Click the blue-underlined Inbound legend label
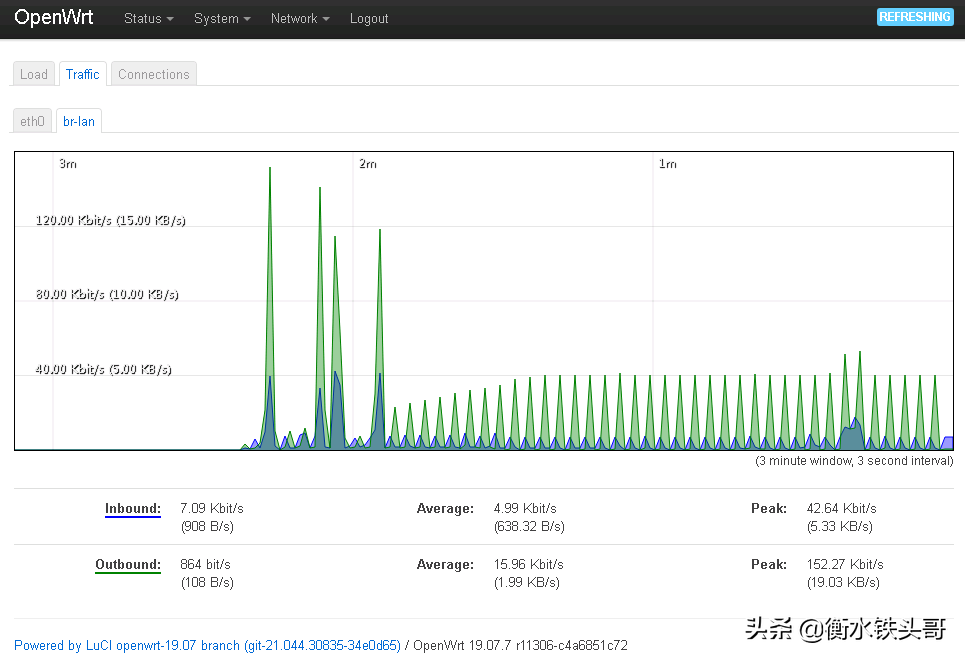 [132, 509]
